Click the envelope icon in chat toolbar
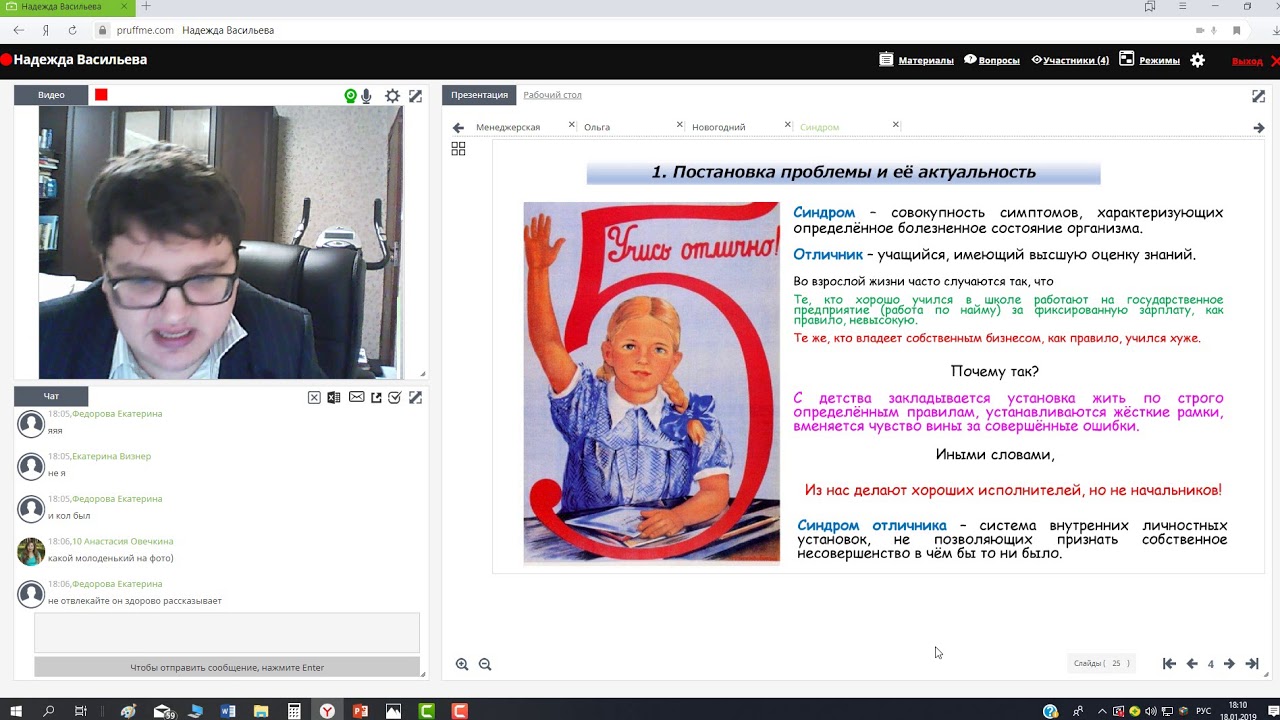Screen dimensions: 1280x720 (356, 398)
